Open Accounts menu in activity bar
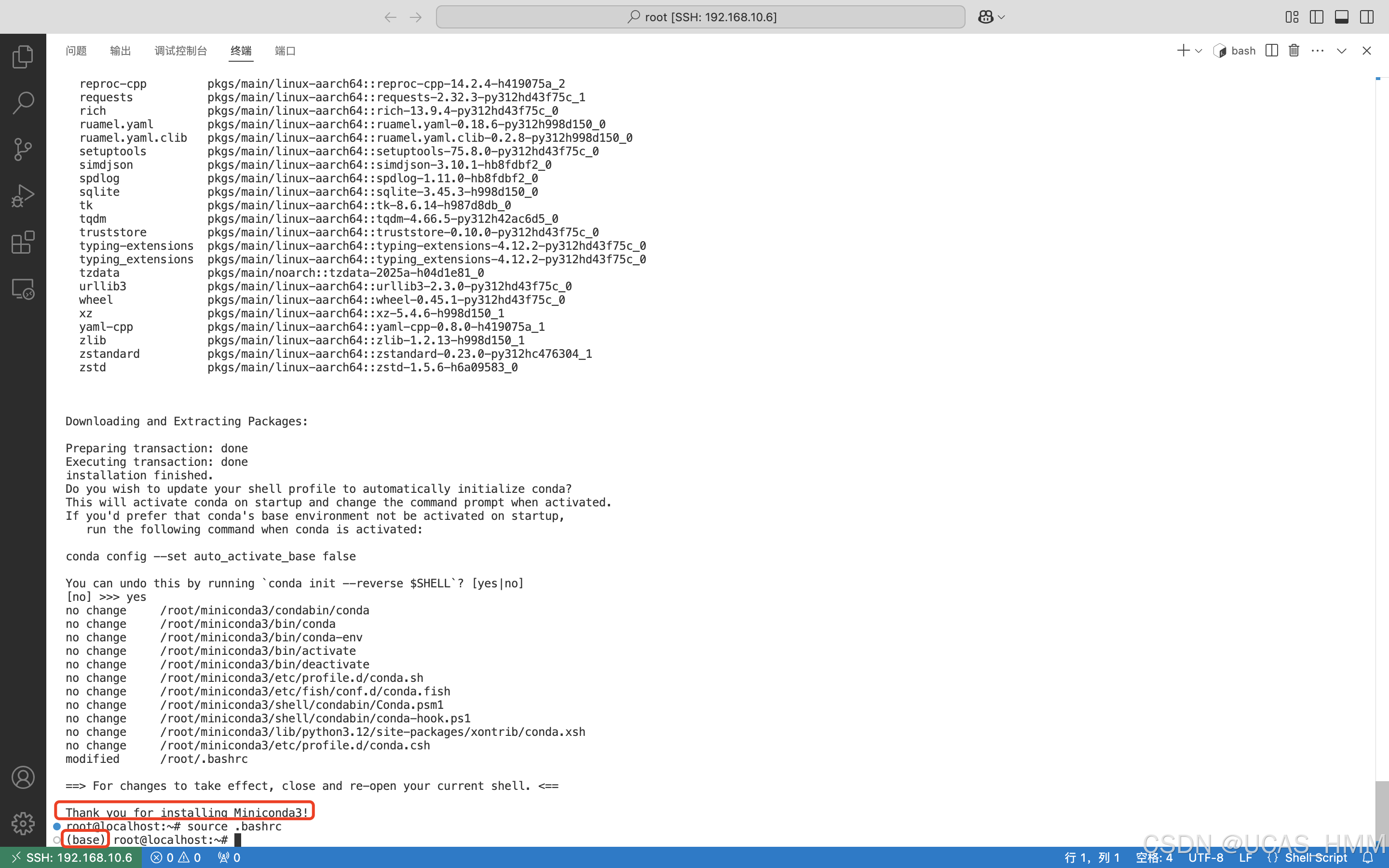The height and width of the screenshot is (868, 1389). coord(23,777)
